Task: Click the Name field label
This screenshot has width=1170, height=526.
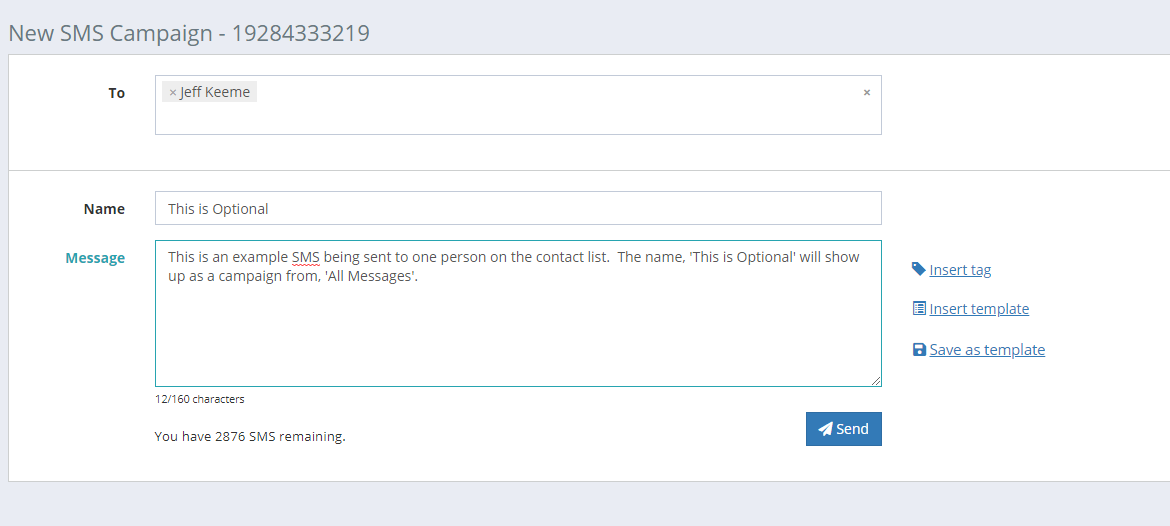Action: (104, 209)
